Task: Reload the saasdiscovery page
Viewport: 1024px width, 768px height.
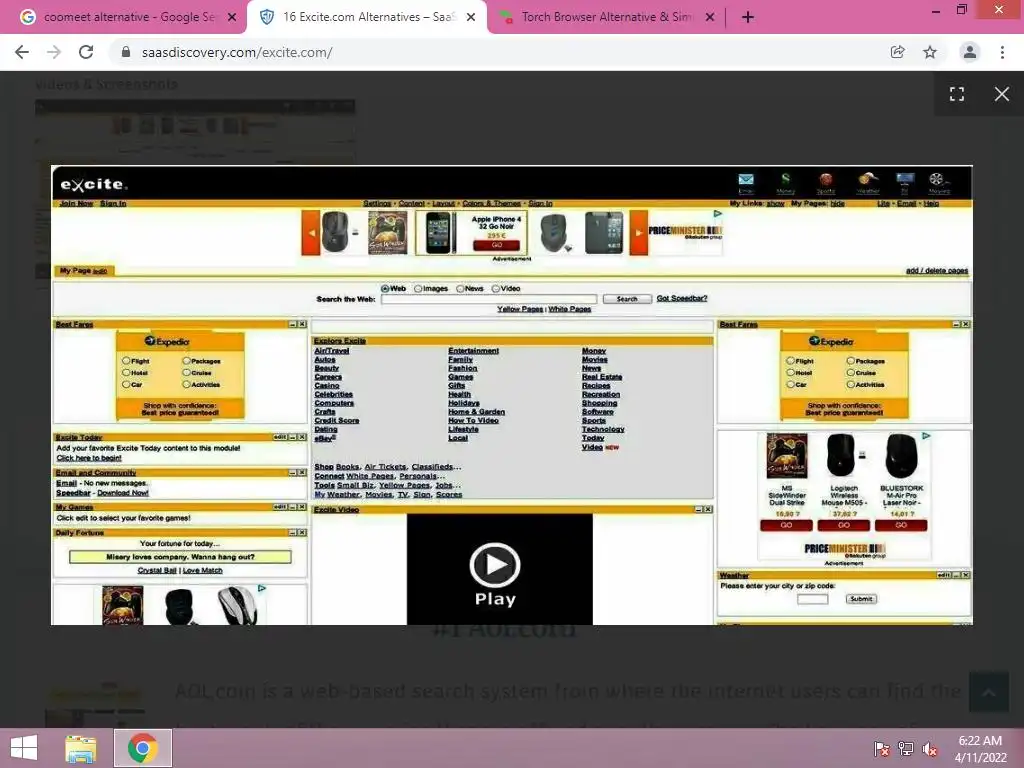Action: coord(86,52)
